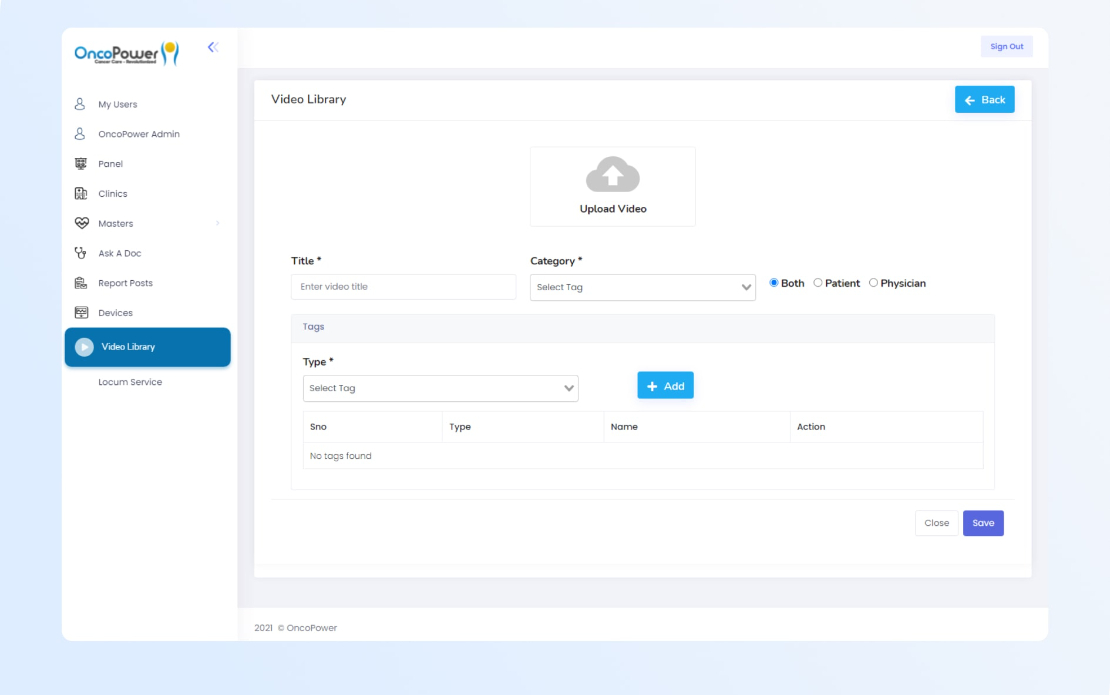Open OncoPower Admin menu item
This screenshot has height=695, width=1110.
(x=139, y=134)
